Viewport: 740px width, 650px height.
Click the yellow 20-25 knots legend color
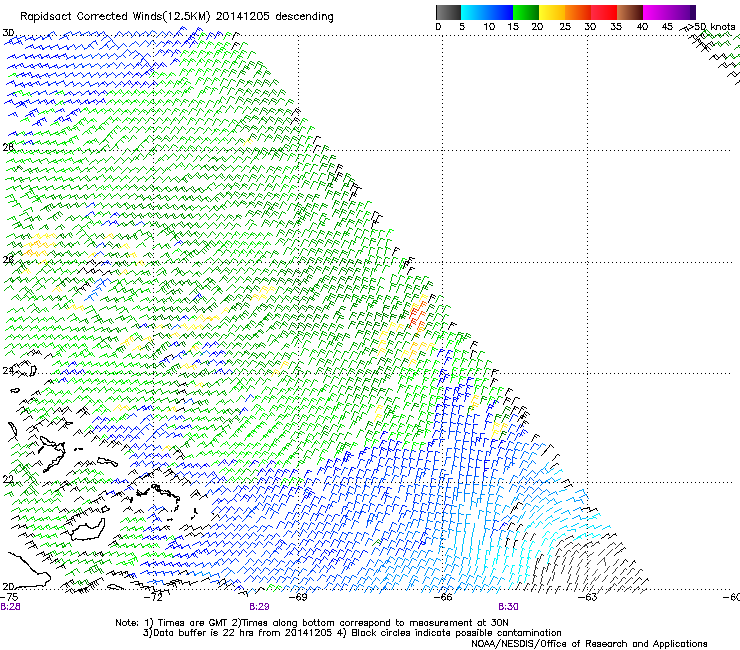coord(552,12)
